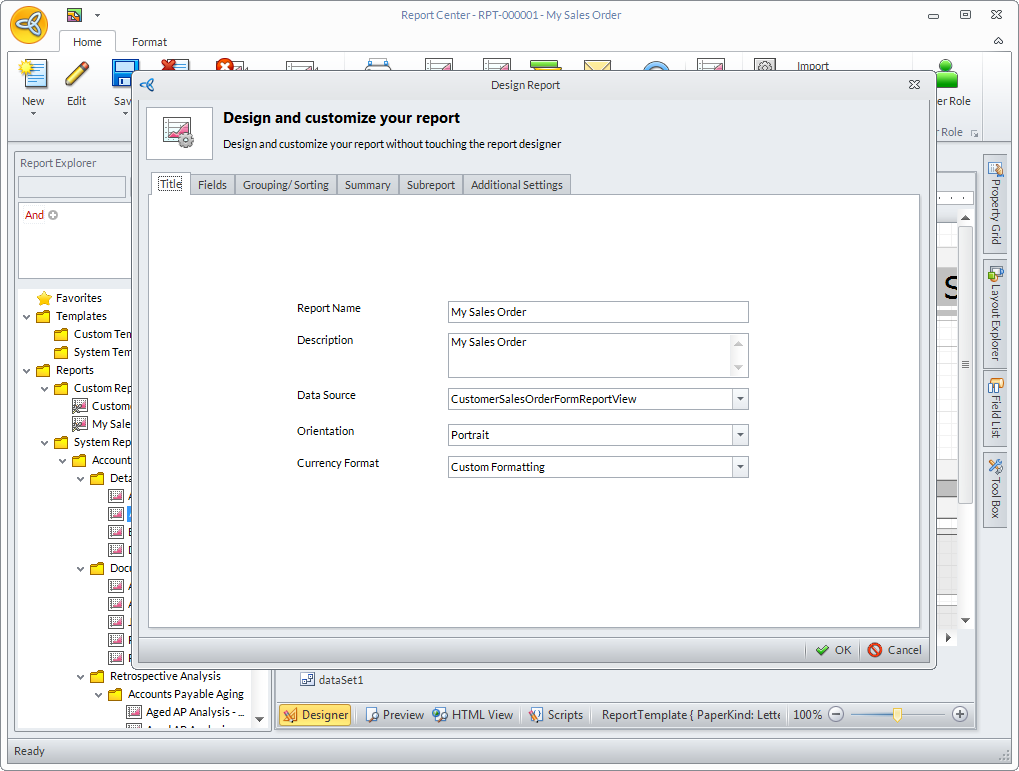The height and width of the screenshot is (771, 1019).
Task: Switch to the Fields tab
Action: 212,185
